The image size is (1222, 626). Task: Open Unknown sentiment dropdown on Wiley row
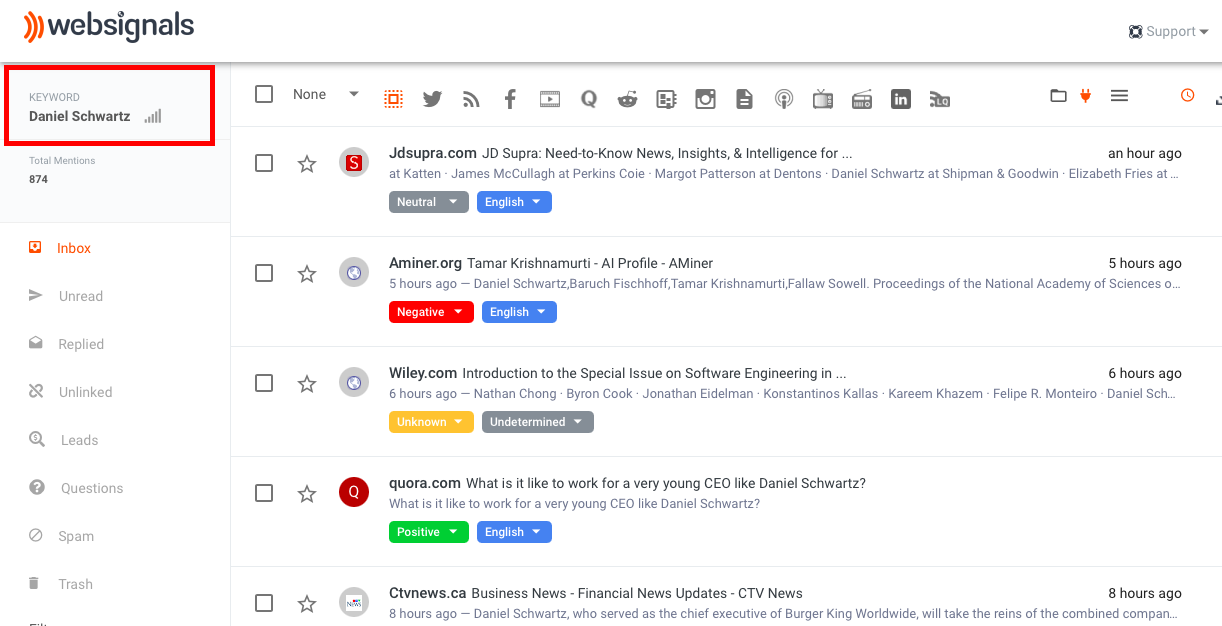(x=431, y=422)
